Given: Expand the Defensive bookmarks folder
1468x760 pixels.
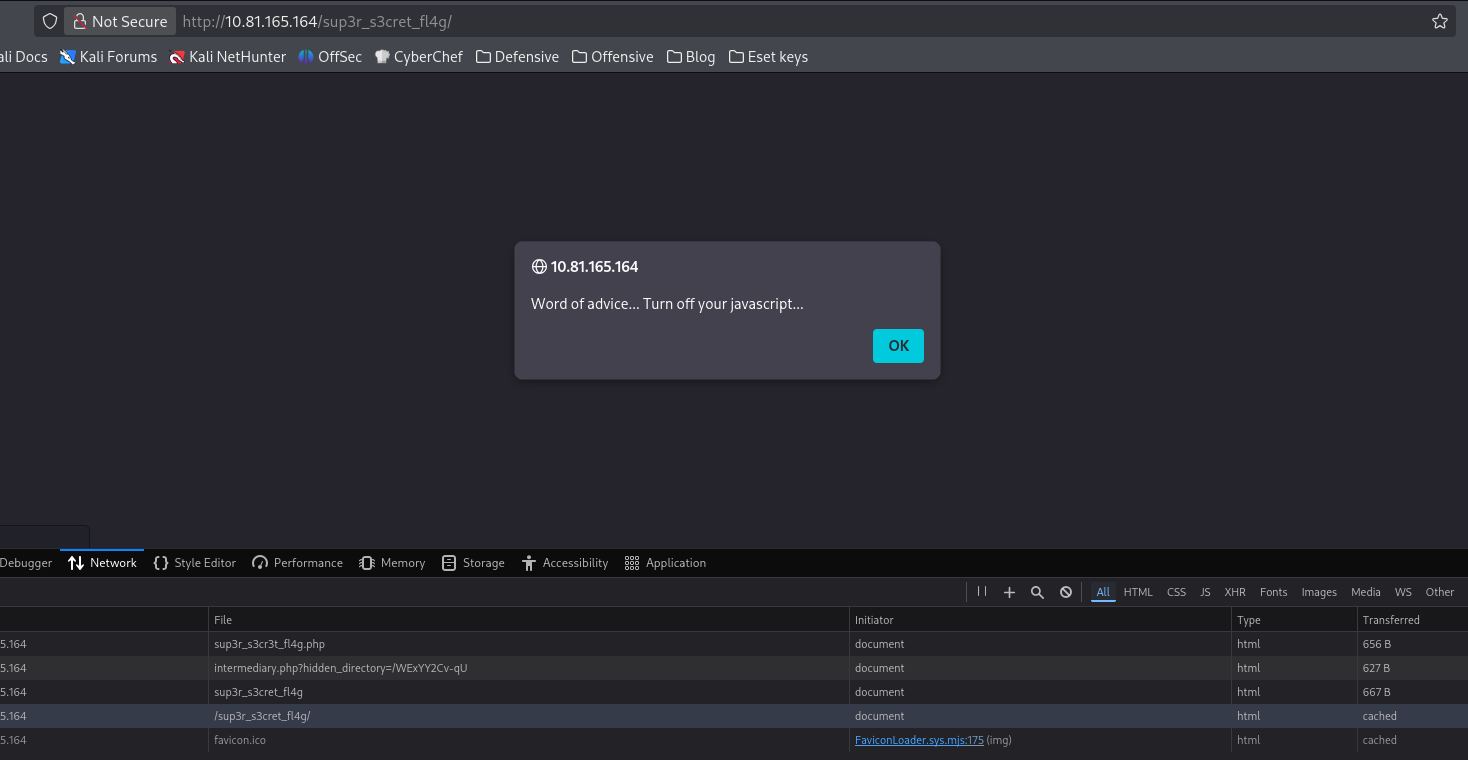Looking at the screenshot, I should click(517, 57).
